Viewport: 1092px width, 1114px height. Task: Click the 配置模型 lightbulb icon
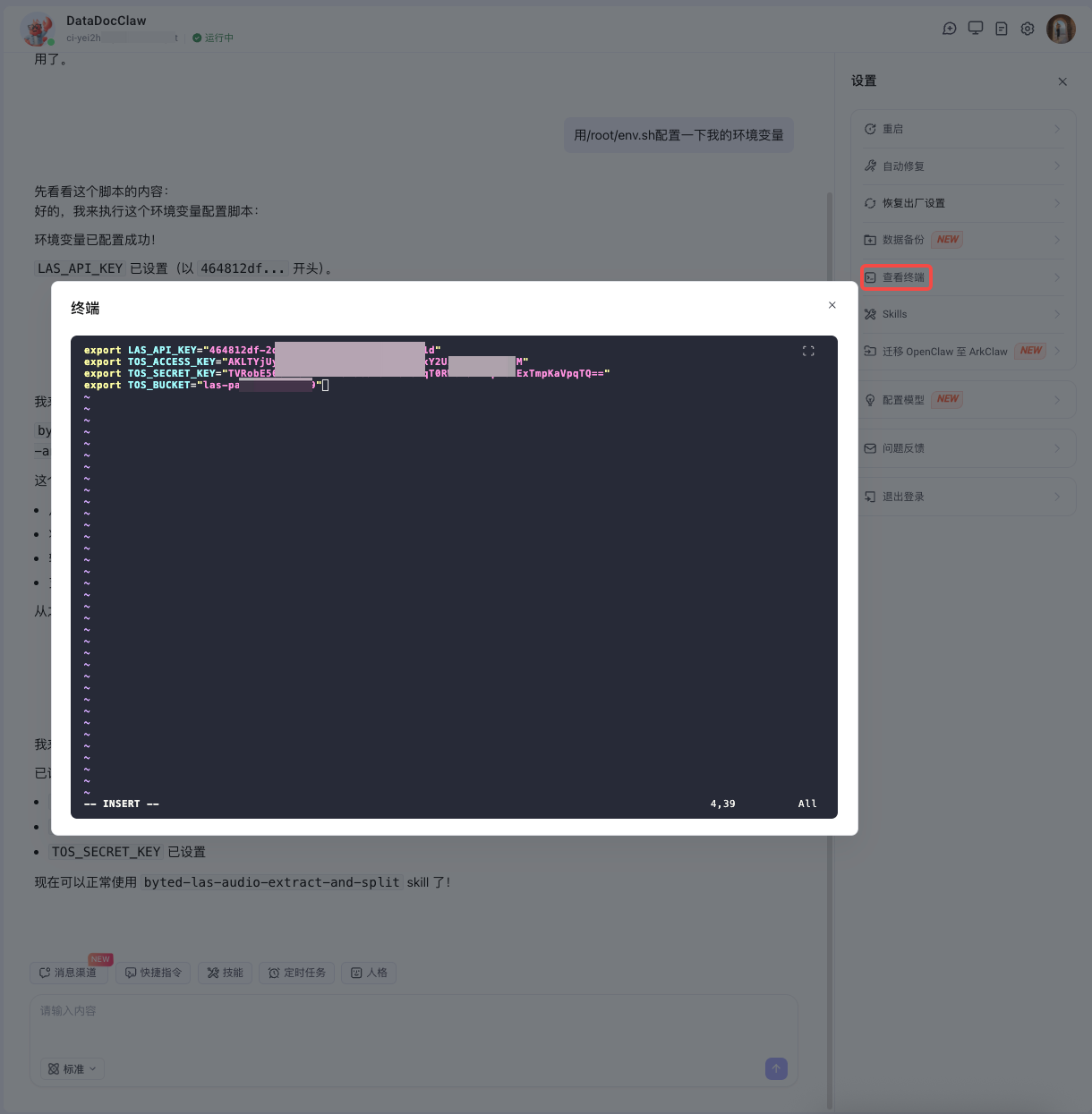tap(870, 400)
